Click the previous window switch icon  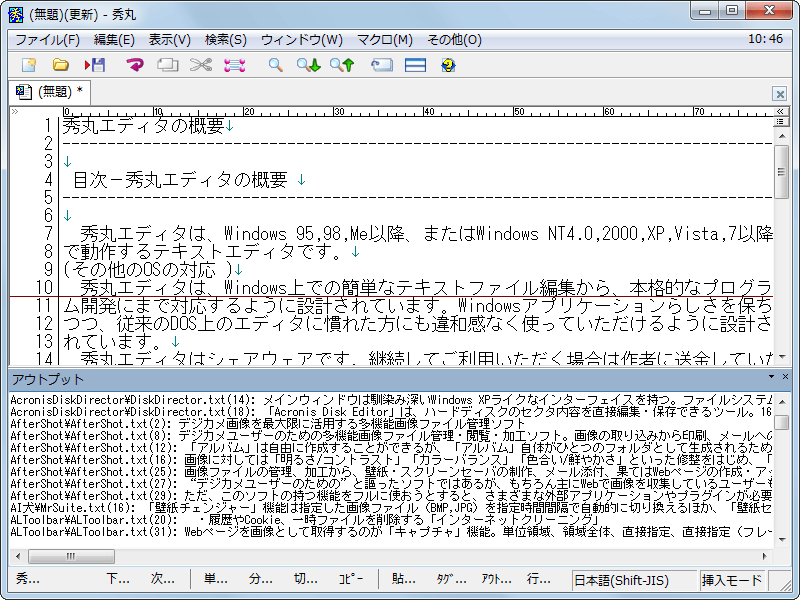click(x=382, y=65)
